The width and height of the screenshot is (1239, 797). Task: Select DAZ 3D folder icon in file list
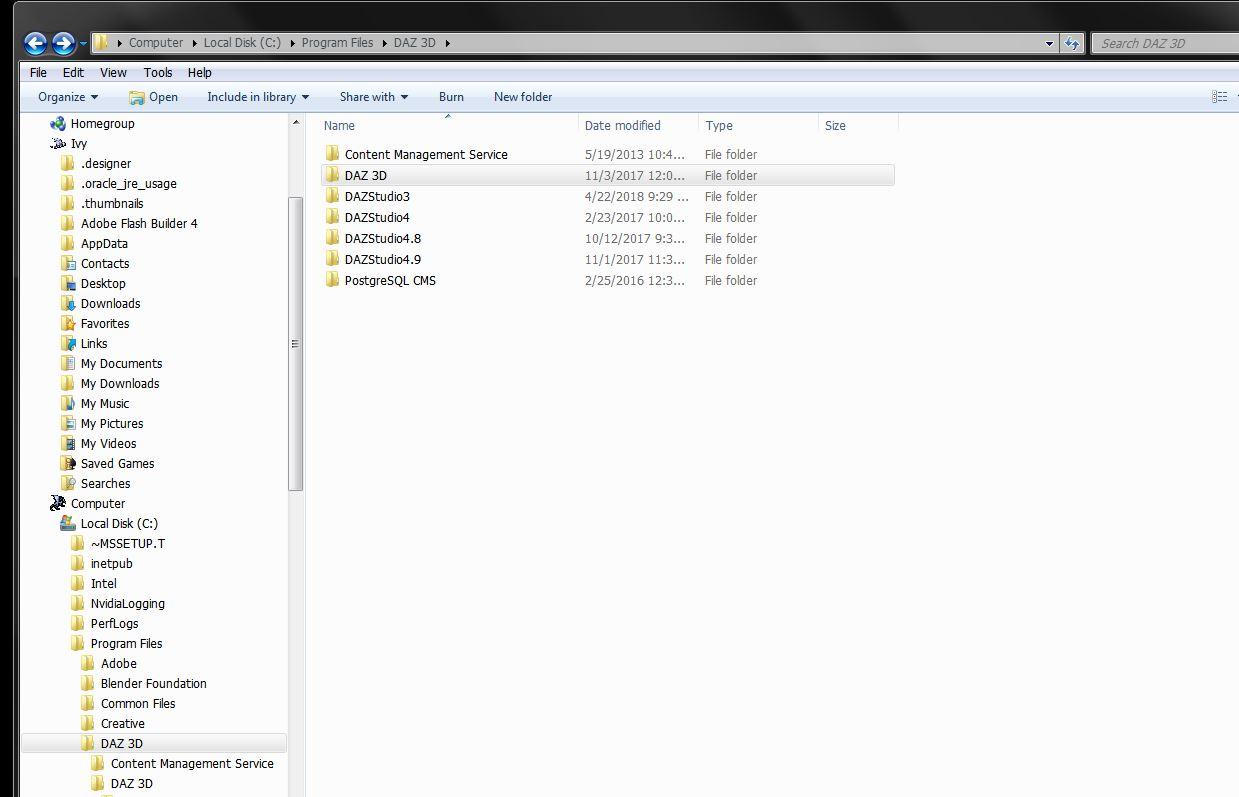coord(333,175)
